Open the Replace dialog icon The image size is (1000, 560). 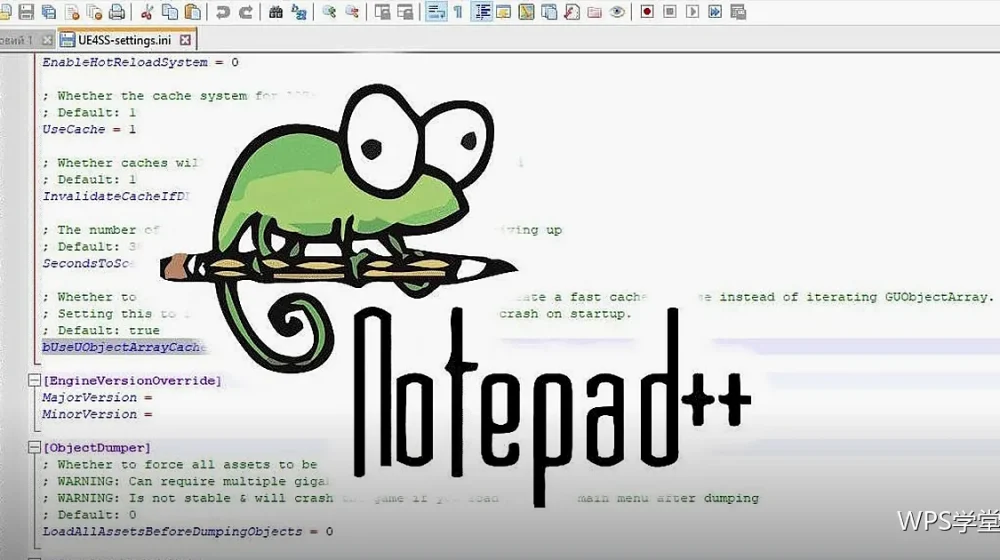[298, 11]
